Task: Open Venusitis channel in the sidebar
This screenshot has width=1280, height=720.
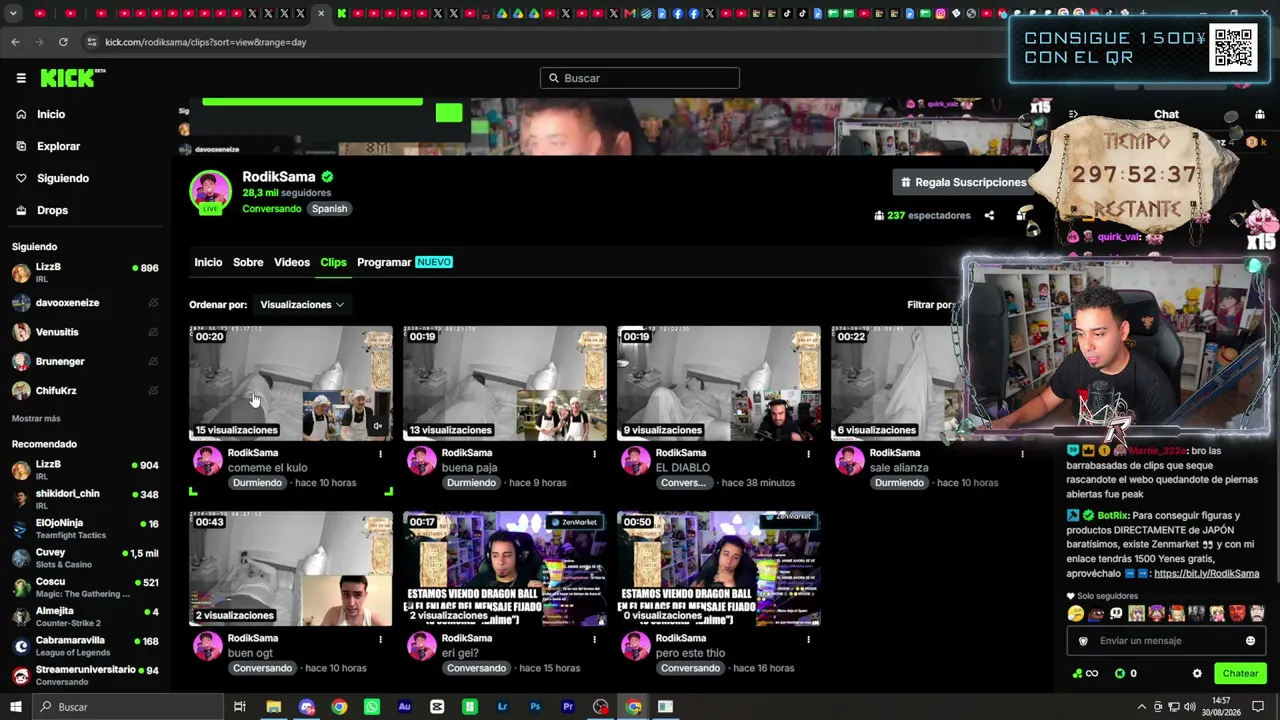Action: pyautogui.click(x=85, y=332)
